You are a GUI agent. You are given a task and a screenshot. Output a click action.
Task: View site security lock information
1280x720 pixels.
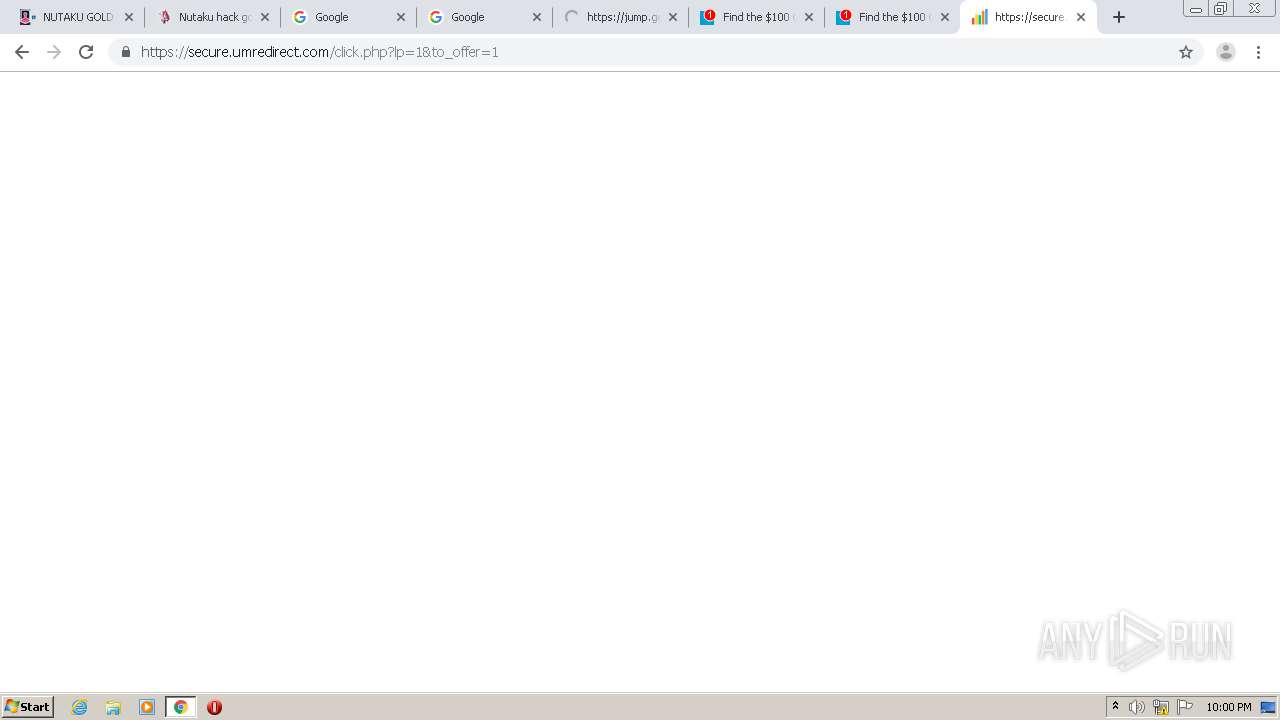pyautogui.click(x=126, y=52)
